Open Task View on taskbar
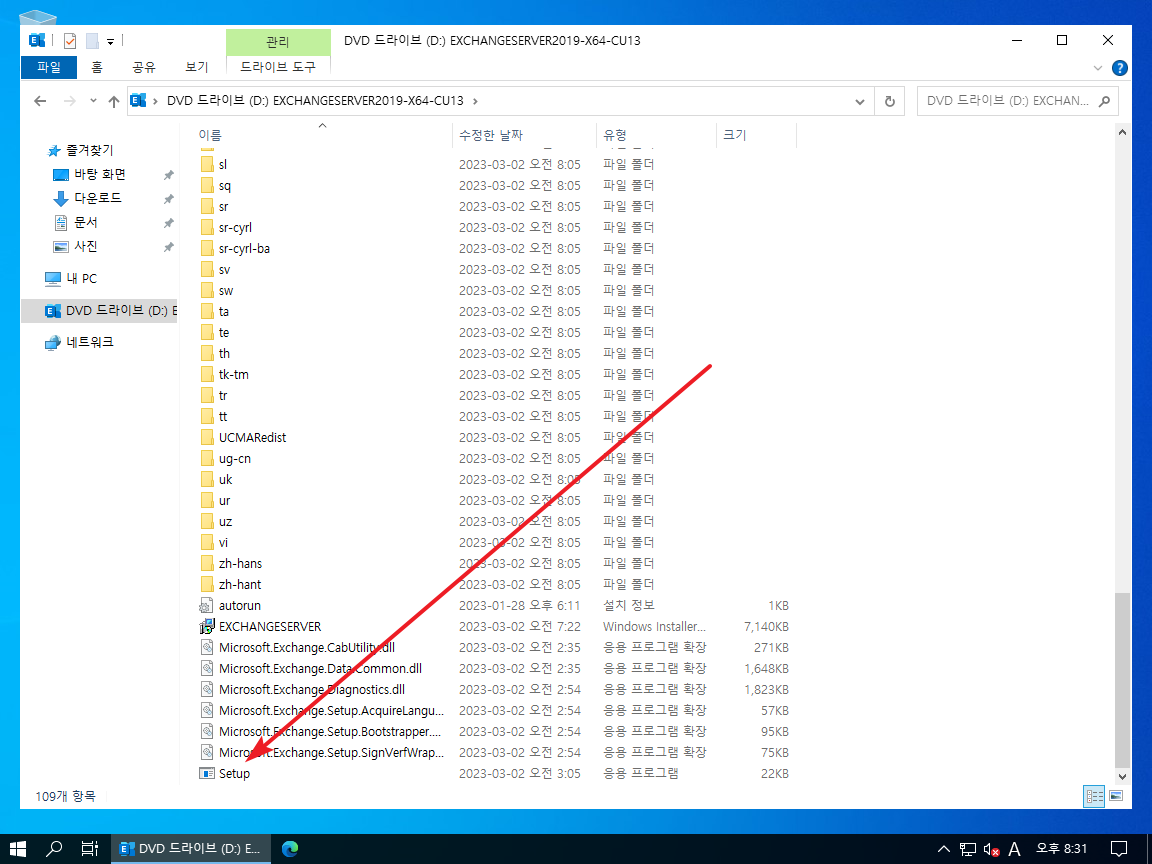This screenshot has height=864, width=1152. (90, 849)
